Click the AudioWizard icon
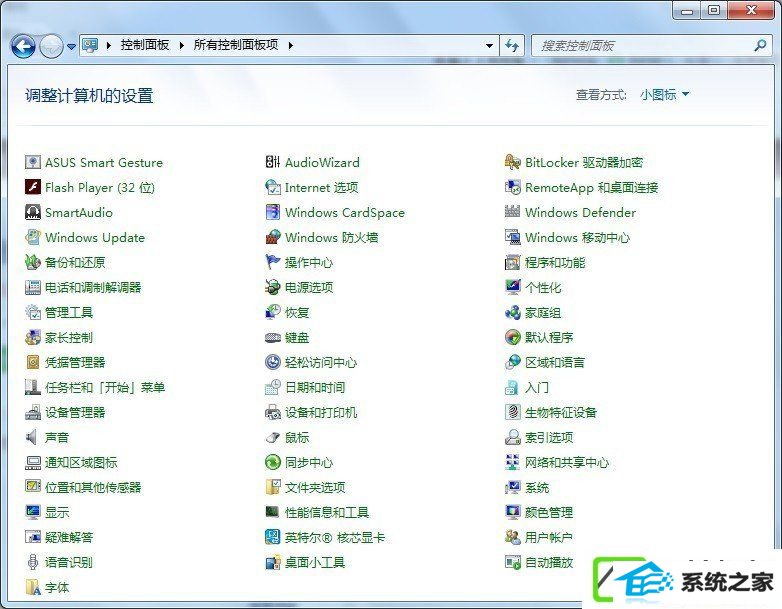The height and width of the screenshot is (609, 782). pyautogui.click(x=273, y=162)
